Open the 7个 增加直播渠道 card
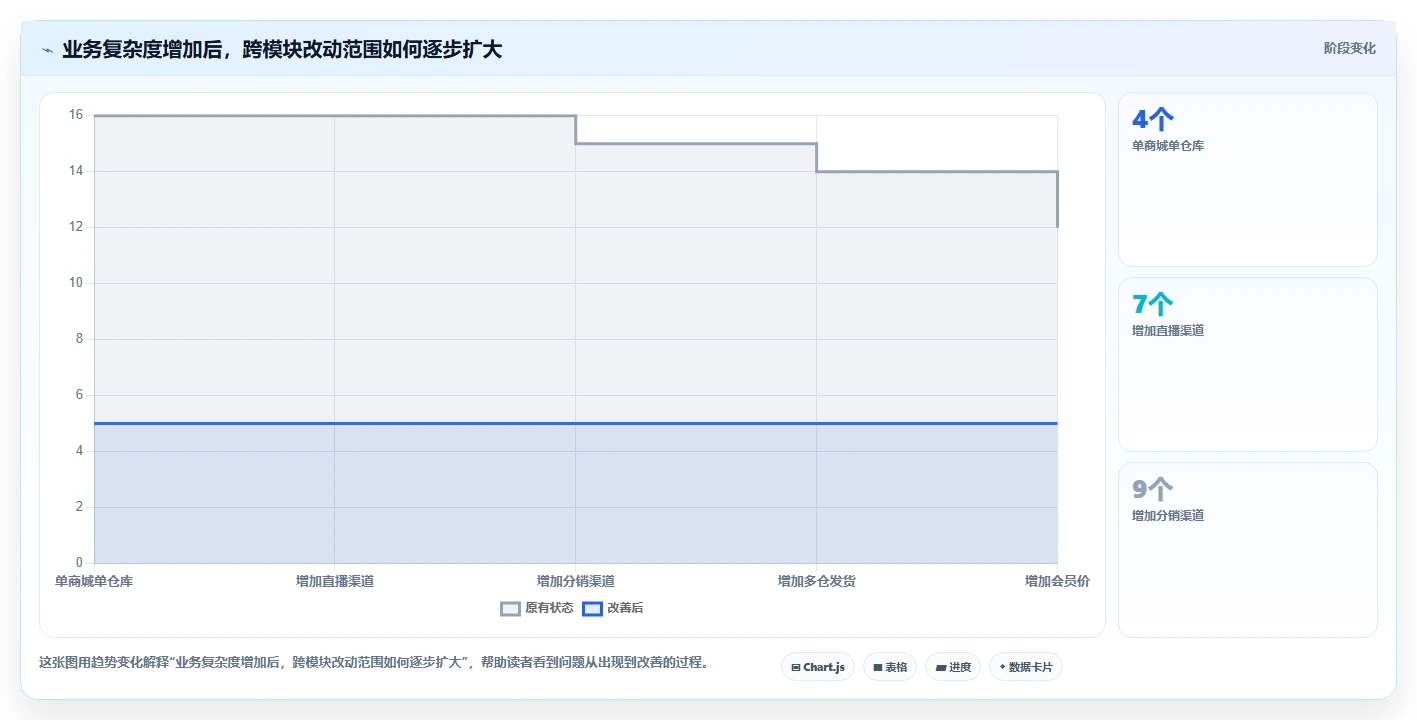The height and width of the screenshot is (720, 1417). (x=1247, y=364)
